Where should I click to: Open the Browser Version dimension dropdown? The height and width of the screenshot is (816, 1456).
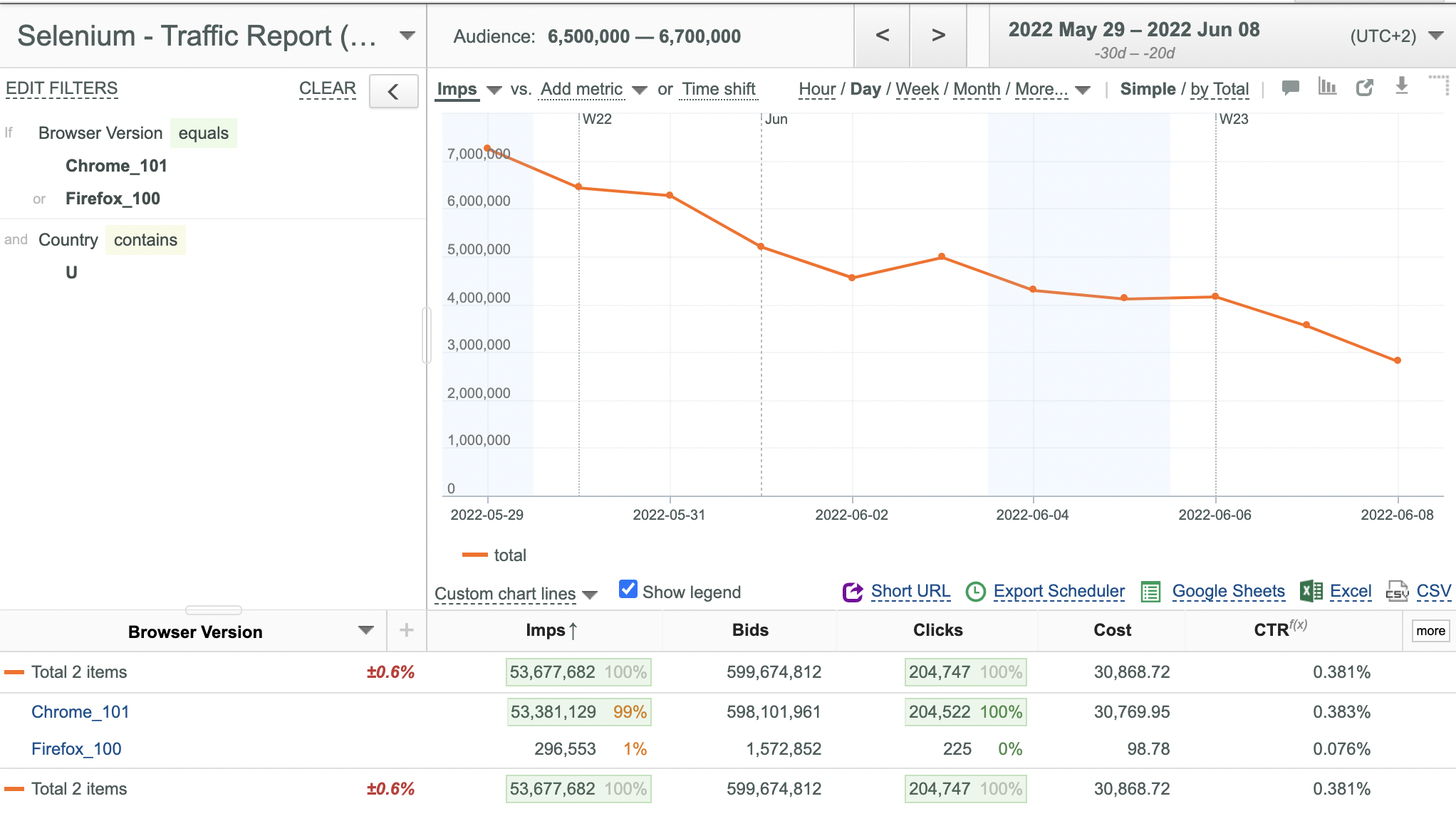click(366, 630)
